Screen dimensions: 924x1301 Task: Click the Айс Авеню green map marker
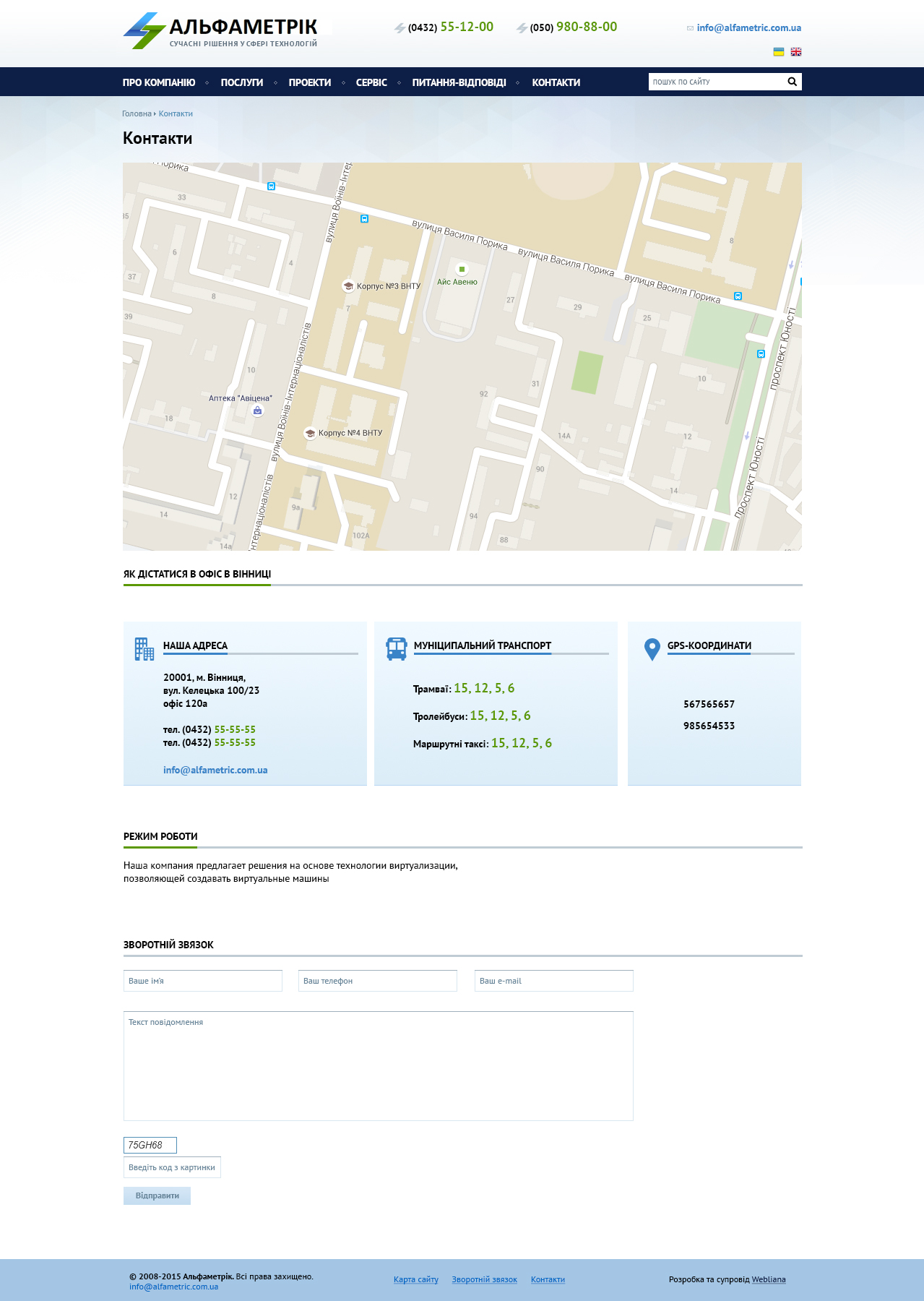(x=462, y=269)
